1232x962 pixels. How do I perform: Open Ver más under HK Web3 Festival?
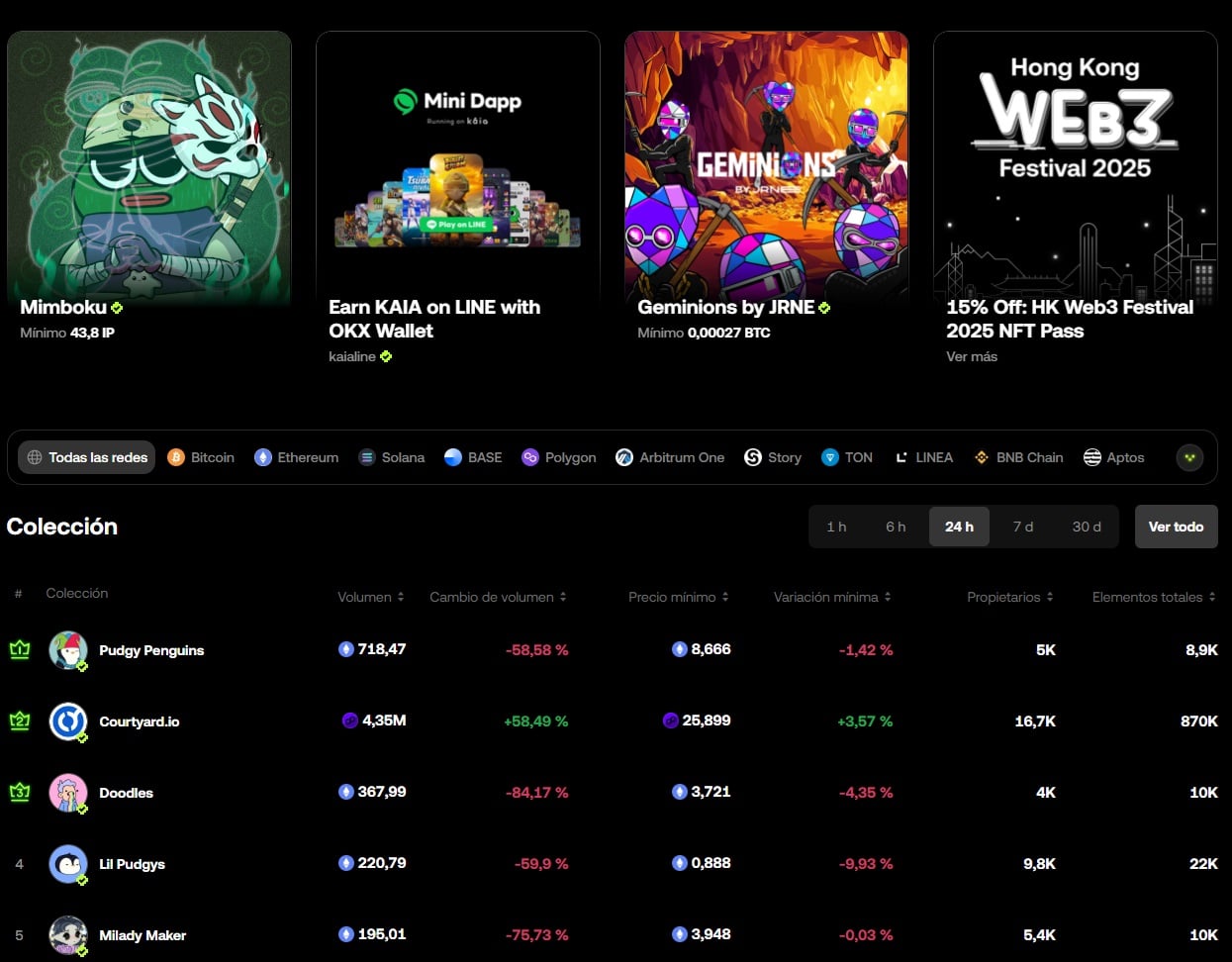click(x=972, y=356)
